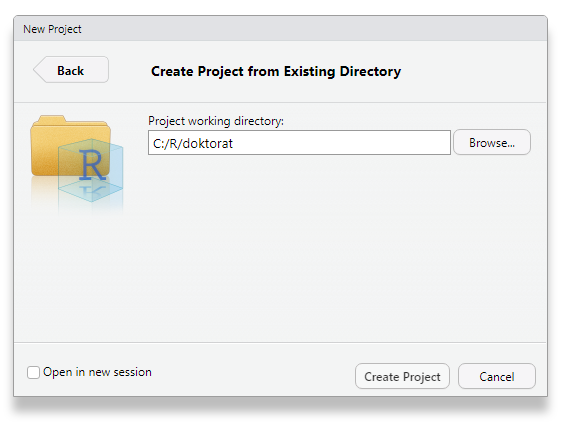Viewport: 568px width, 425px height.
Task: Click the empty area below the directory field
Action: [x=326, y=246]
